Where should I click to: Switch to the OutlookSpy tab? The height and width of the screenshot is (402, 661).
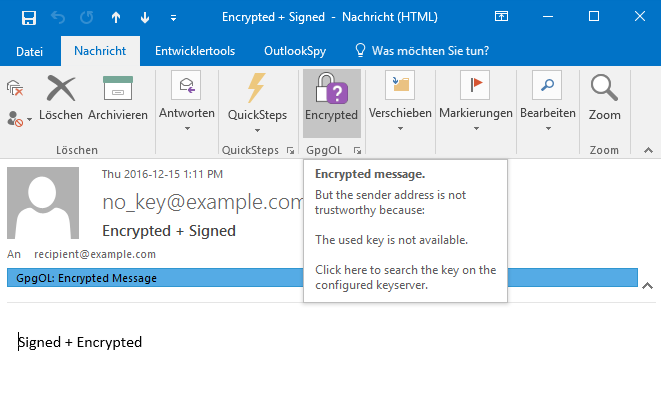pyautogui.click(x=293, y=51)
